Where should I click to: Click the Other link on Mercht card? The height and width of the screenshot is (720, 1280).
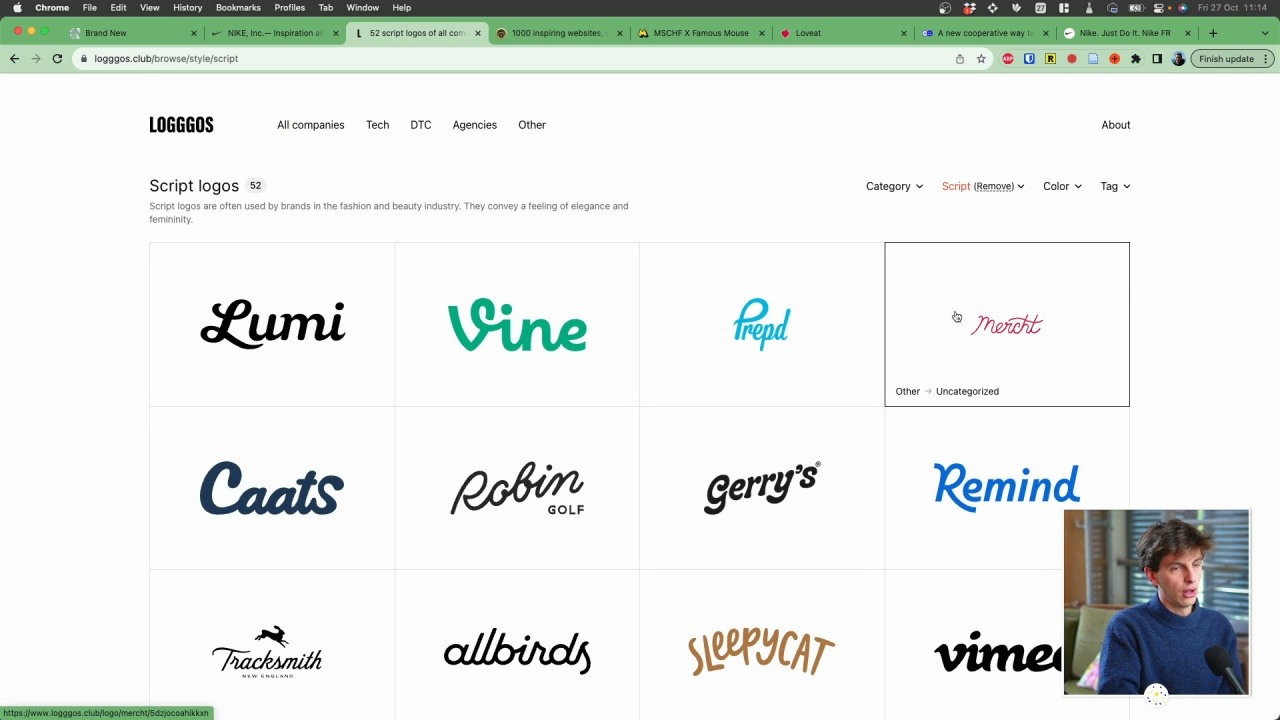pyautogui.click(x=907, y=391)
